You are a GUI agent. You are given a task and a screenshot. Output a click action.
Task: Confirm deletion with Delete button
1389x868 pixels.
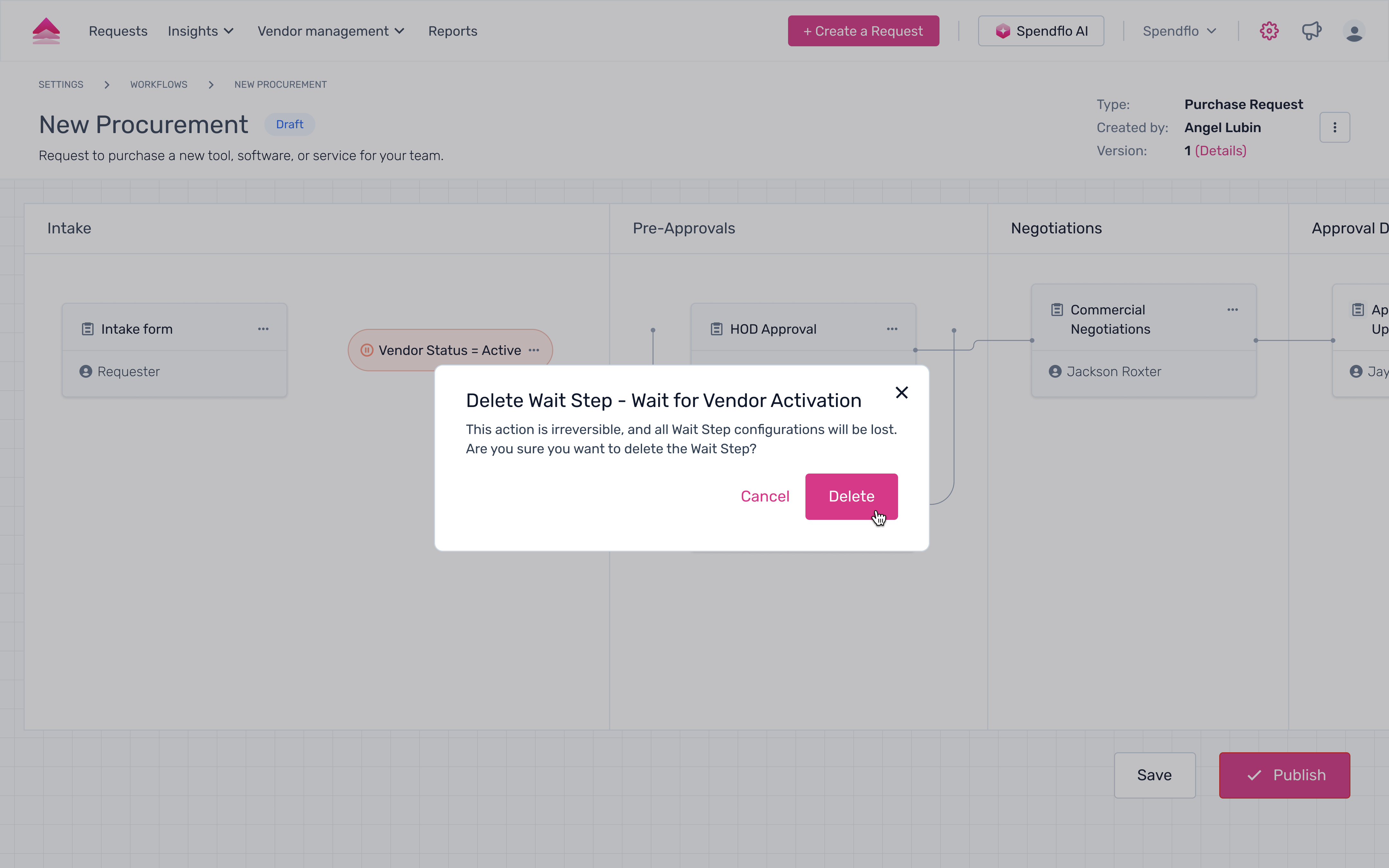click(851, 497)
